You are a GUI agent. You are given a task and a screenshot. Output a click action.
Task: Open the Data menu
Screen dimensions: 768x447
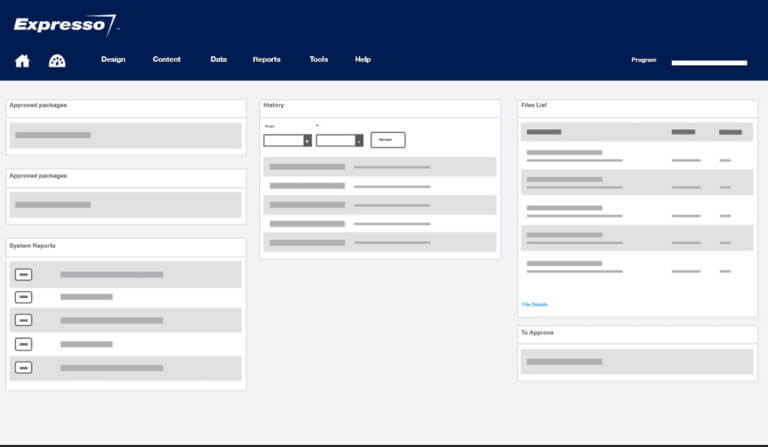(218, 59)
